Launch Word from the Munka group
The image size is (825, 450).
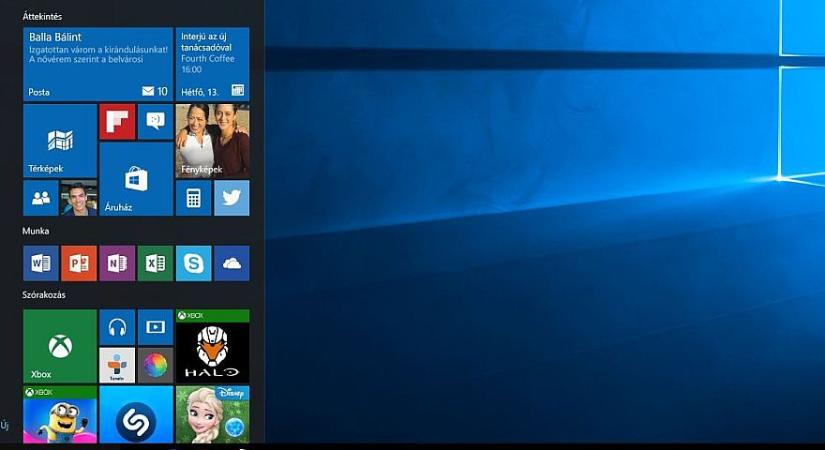tap(41, 263)
